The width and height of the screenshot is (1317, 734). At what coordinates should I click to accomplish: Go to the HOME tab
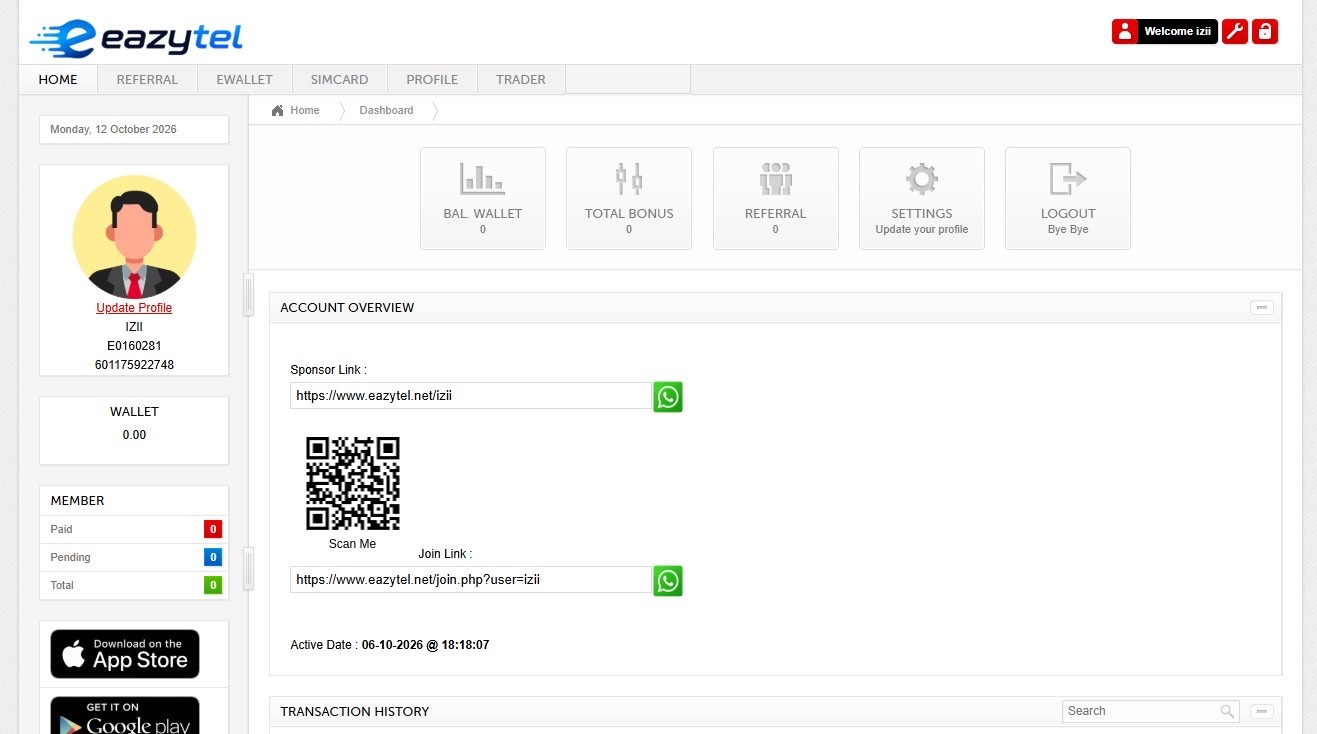click(x=58, y=80)
